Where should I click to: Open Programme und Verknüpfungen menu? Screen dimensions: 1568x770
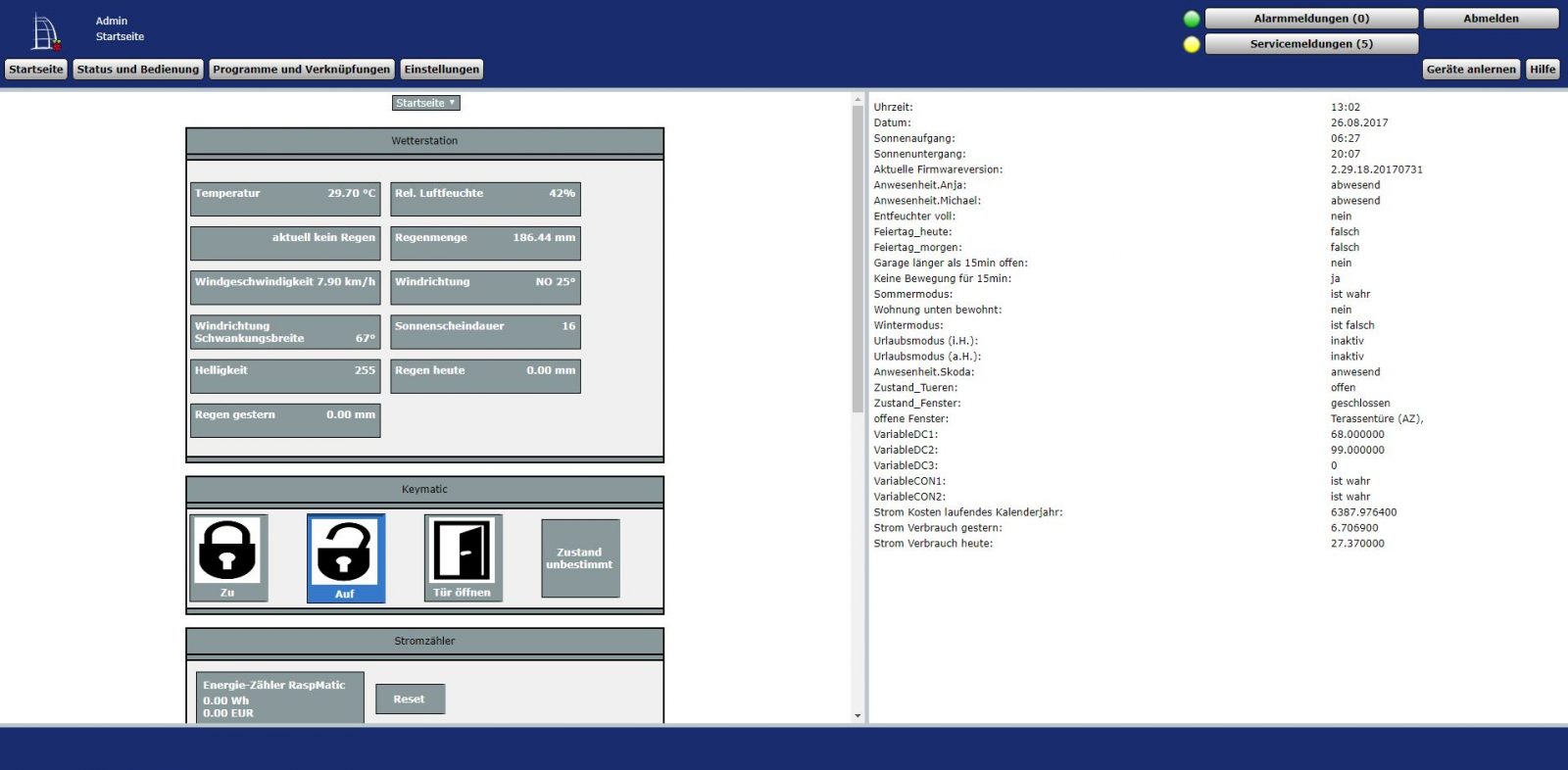point(302,70)
